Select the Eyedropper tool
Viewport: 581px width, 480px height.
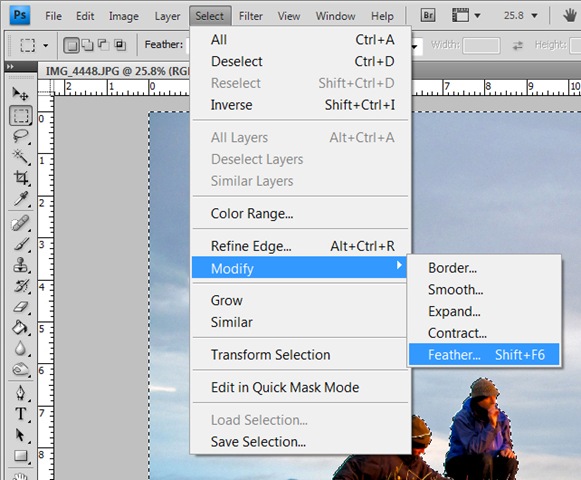[x=20, y=199]
